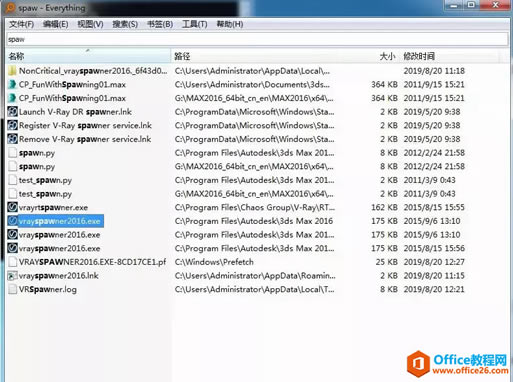Click file icon of test_spawn.py on G: drive
This screenshot has width=513, height=382.
[x=12, y=194]
